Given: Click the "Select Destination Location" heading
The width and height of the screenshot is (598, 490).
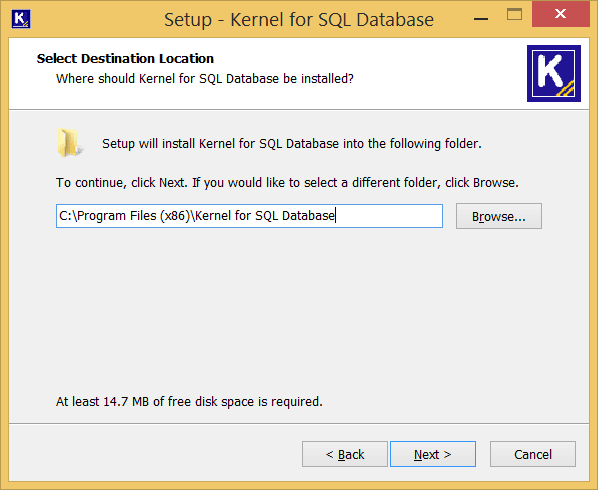Looking at the screenshot, I should pos(125,58).
